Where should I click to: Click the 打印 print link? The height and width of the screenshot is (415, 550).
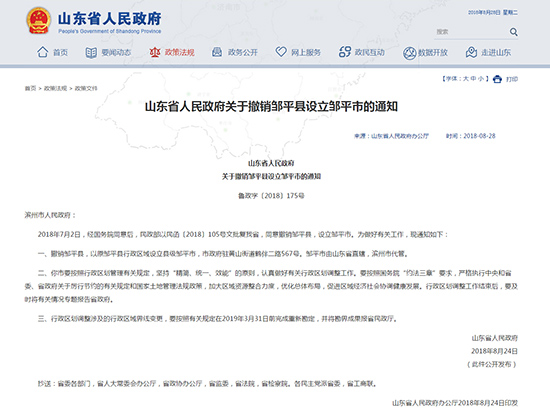click(512, 79)
